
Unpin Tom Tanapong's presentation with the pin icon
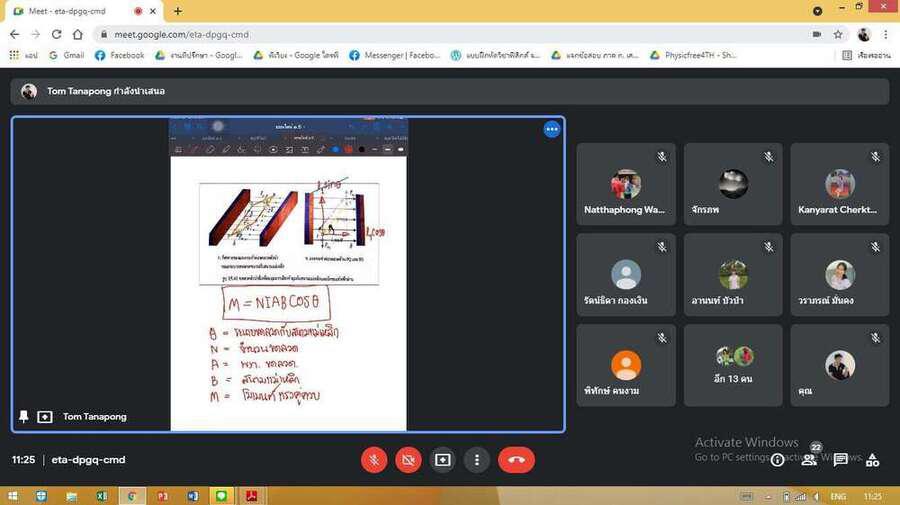click(24, 416)
